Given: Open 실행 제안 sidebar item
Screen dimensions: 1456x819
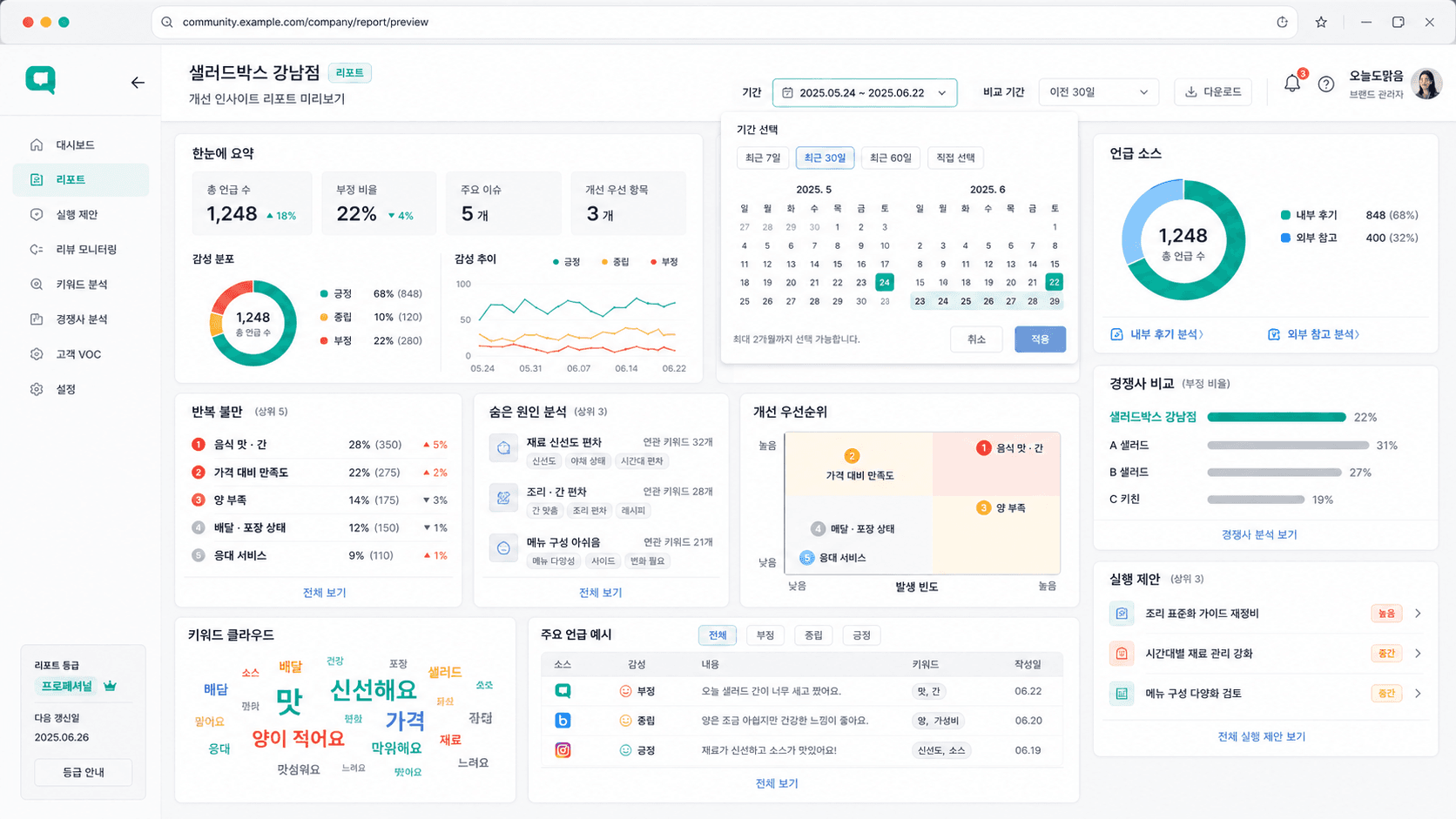Looking at the screenshot, I should (81, 214).
